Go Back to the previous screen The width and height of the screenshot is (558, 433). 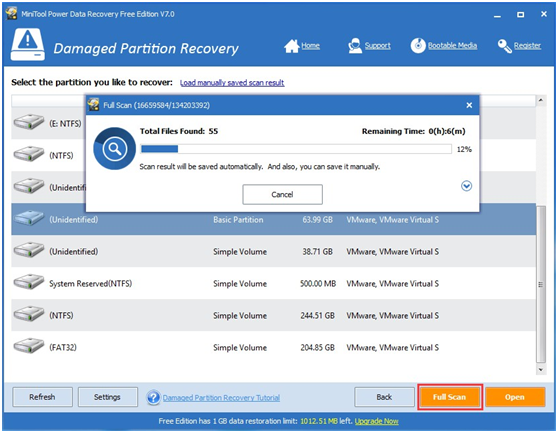tap(384, 397)
